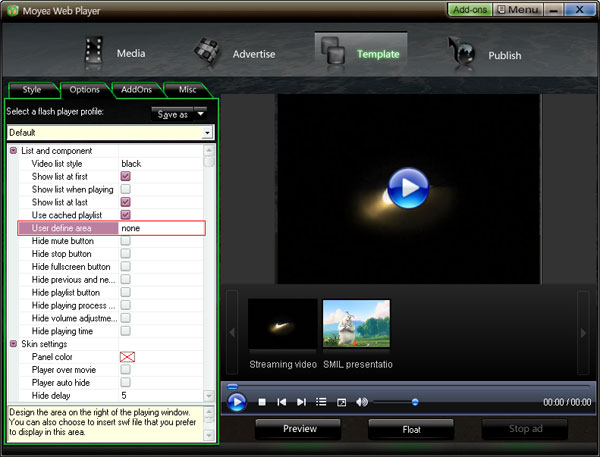Screen dimensions: 600x457
Task: Enable Hide volume adjustment checkbox
Action: tap(126, 318)
